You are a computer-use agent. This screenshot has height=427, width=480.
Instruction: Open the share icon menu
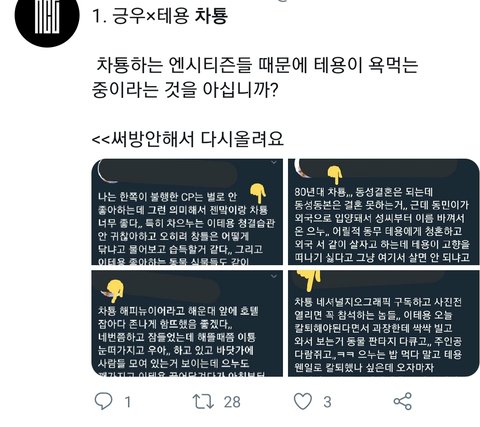pyautogui.click(x=403, y=401)
